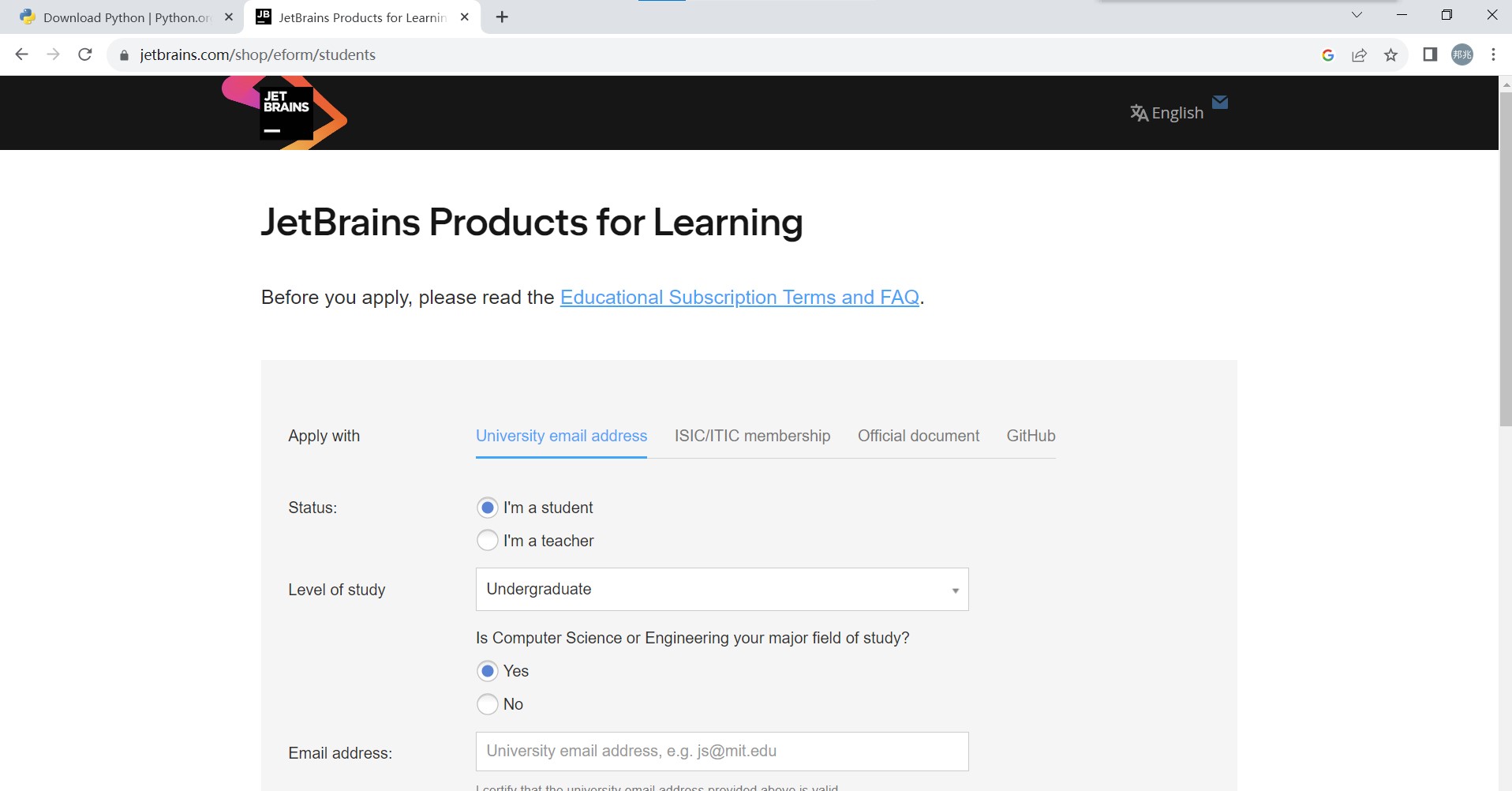The width and height of the screenshot is (1512, 791).
Task: Open the Chrome profile avatar
Action: coord(1462,54)
